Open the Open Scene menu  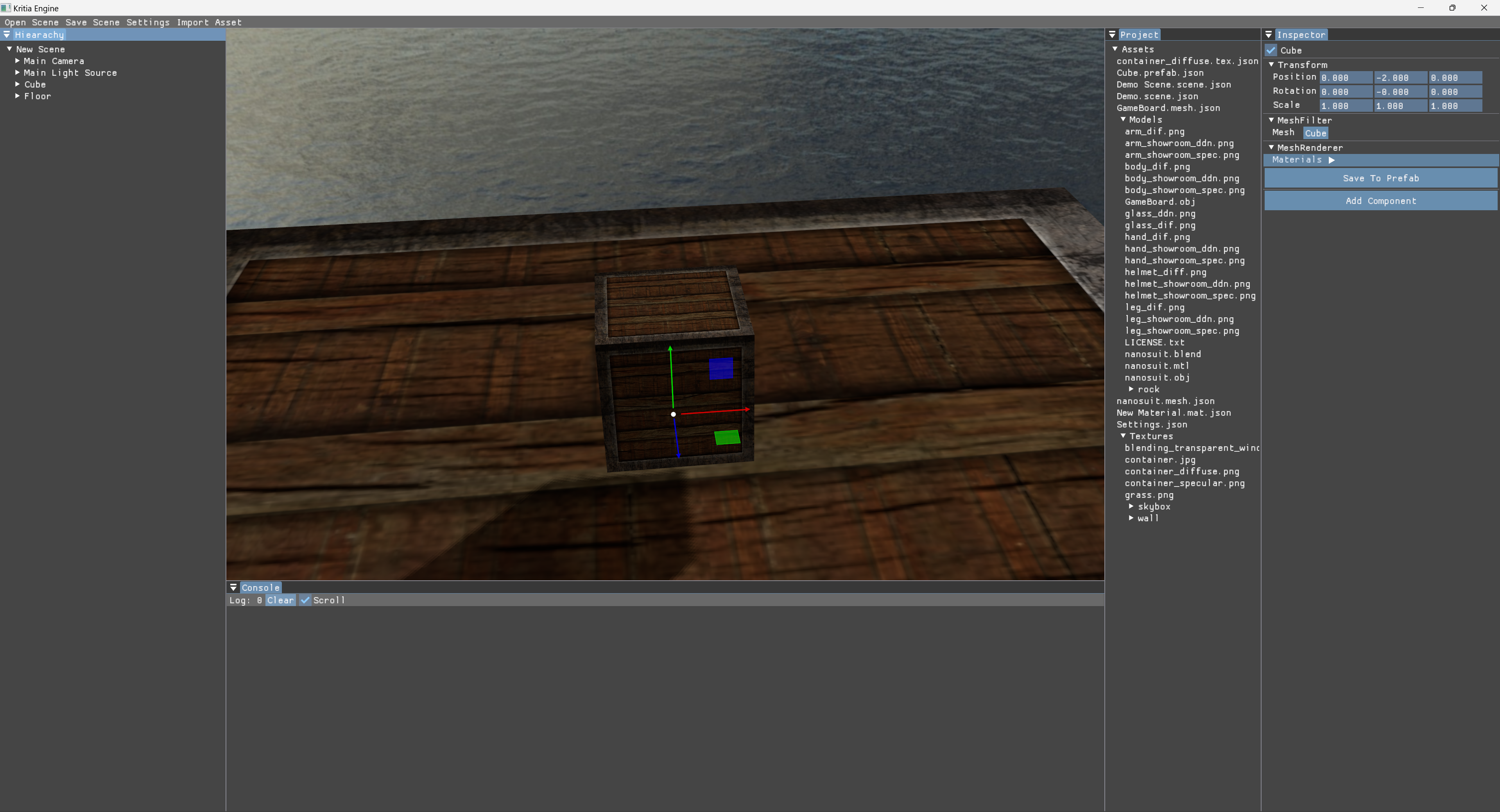(31, 22)
